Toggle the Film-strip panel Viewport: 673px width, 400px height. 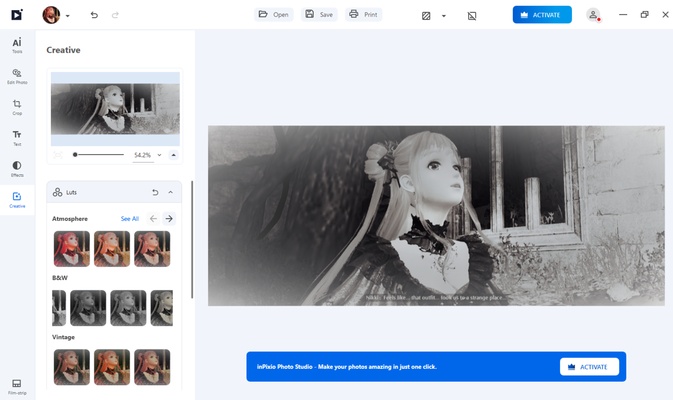[x=17, y=386]
